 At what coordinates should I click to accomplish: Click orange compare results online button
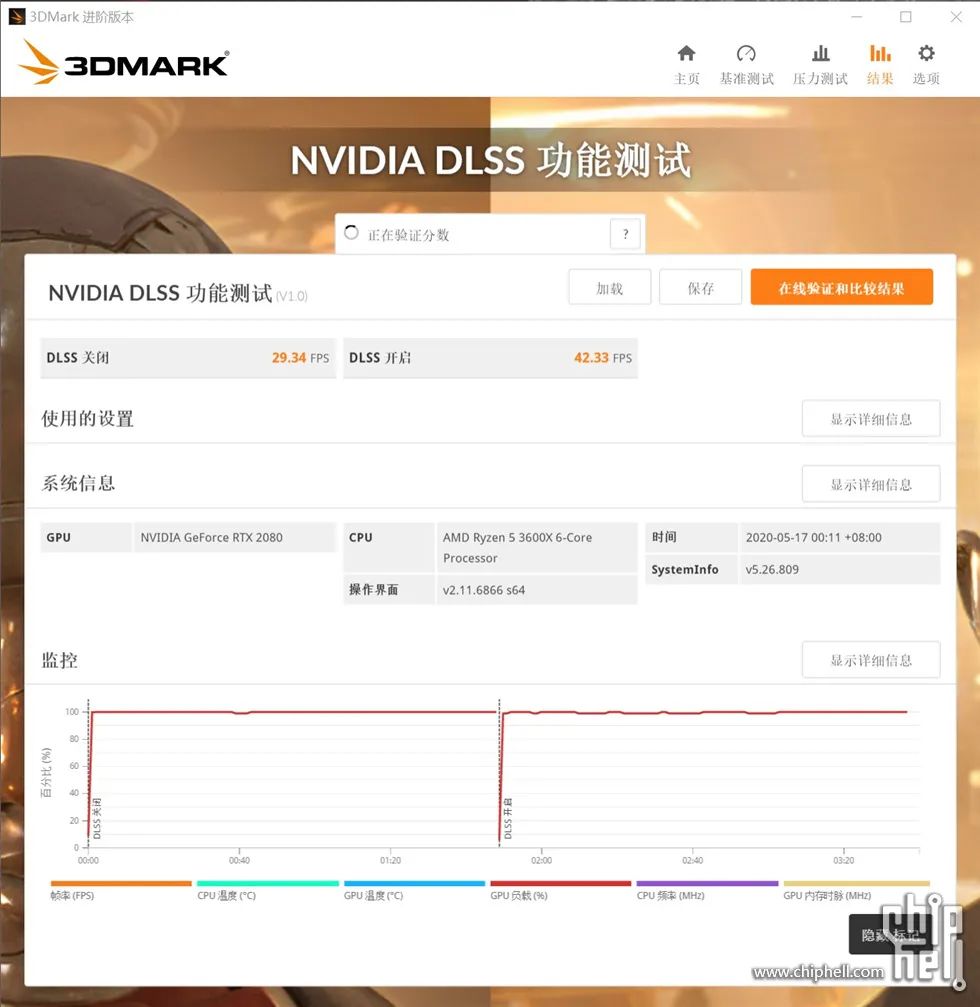click(841, 287)
